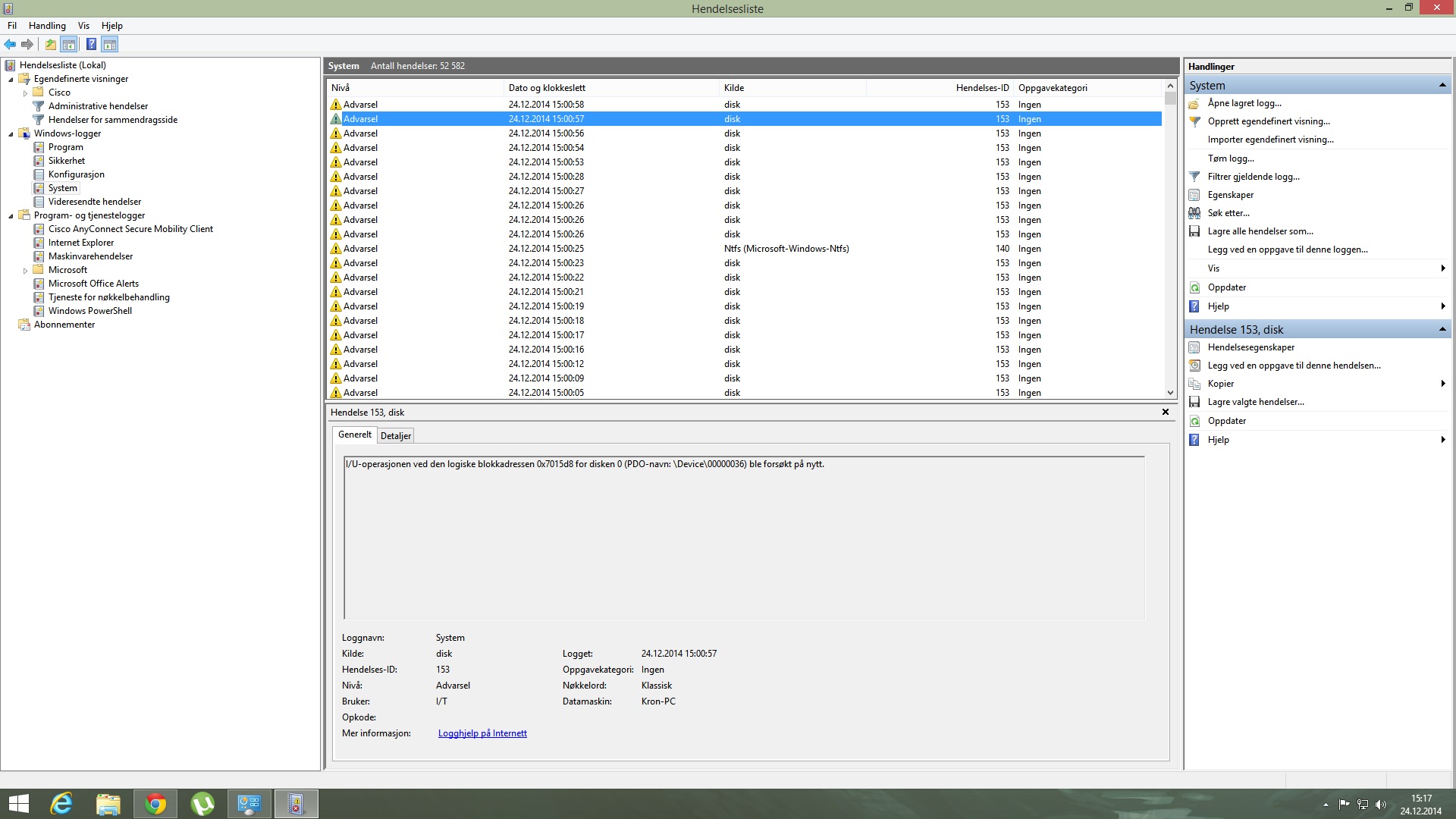Click the event list scroll down arrow
Viewport: 1456px width, 819px height.
click(x=1170, y=393)
